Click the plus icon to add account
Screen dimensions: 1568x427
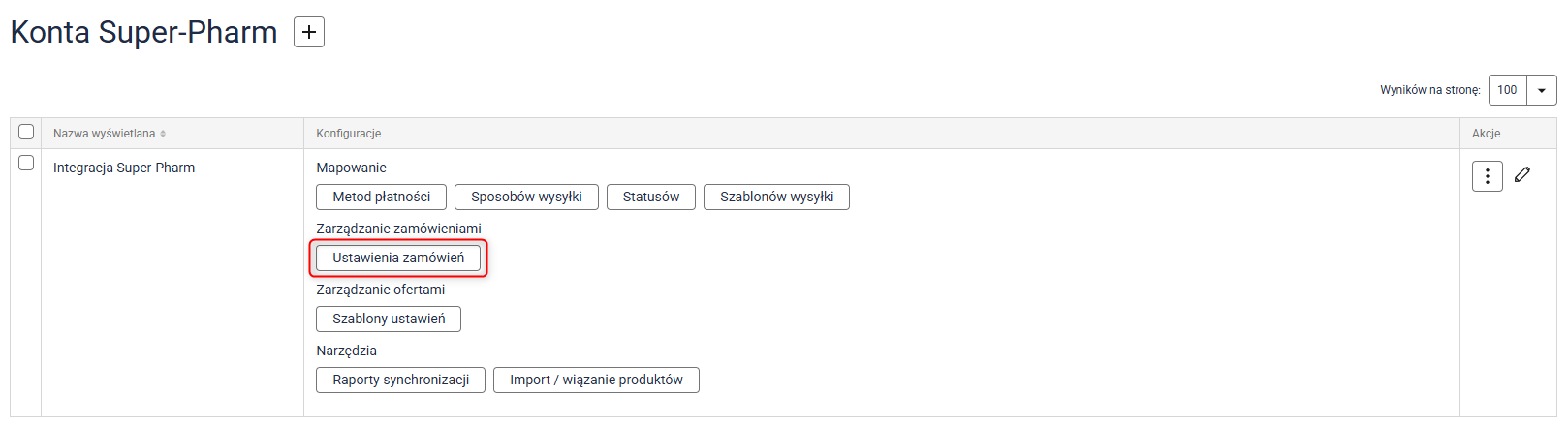pos(309,32)
